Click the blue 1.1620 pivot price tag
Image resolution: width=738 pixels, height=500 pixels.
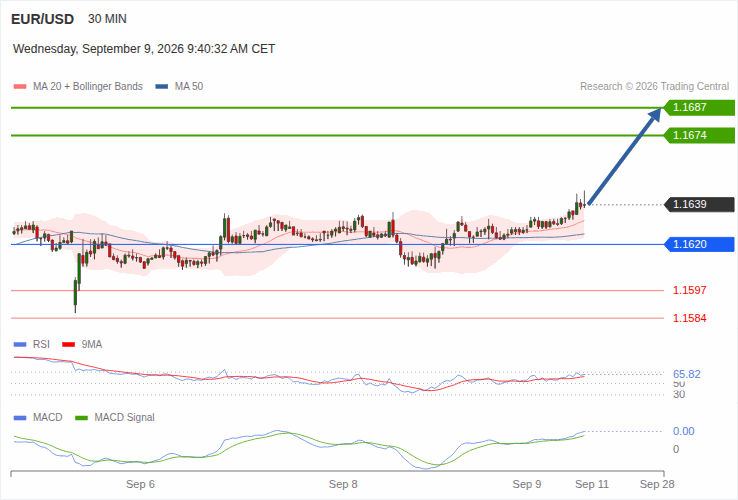coord(699,244)
